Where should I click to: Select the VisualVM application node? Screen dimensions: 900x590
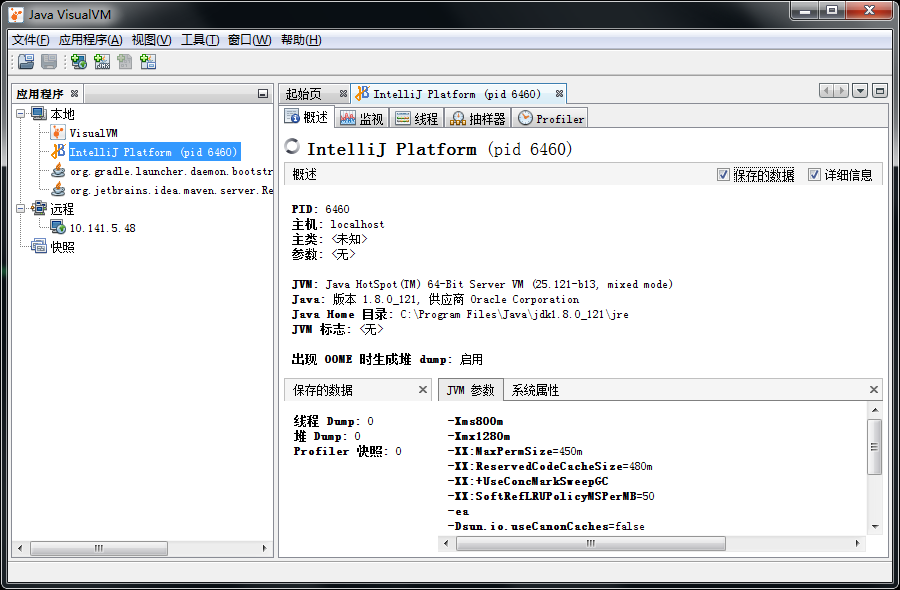(94, 133)
